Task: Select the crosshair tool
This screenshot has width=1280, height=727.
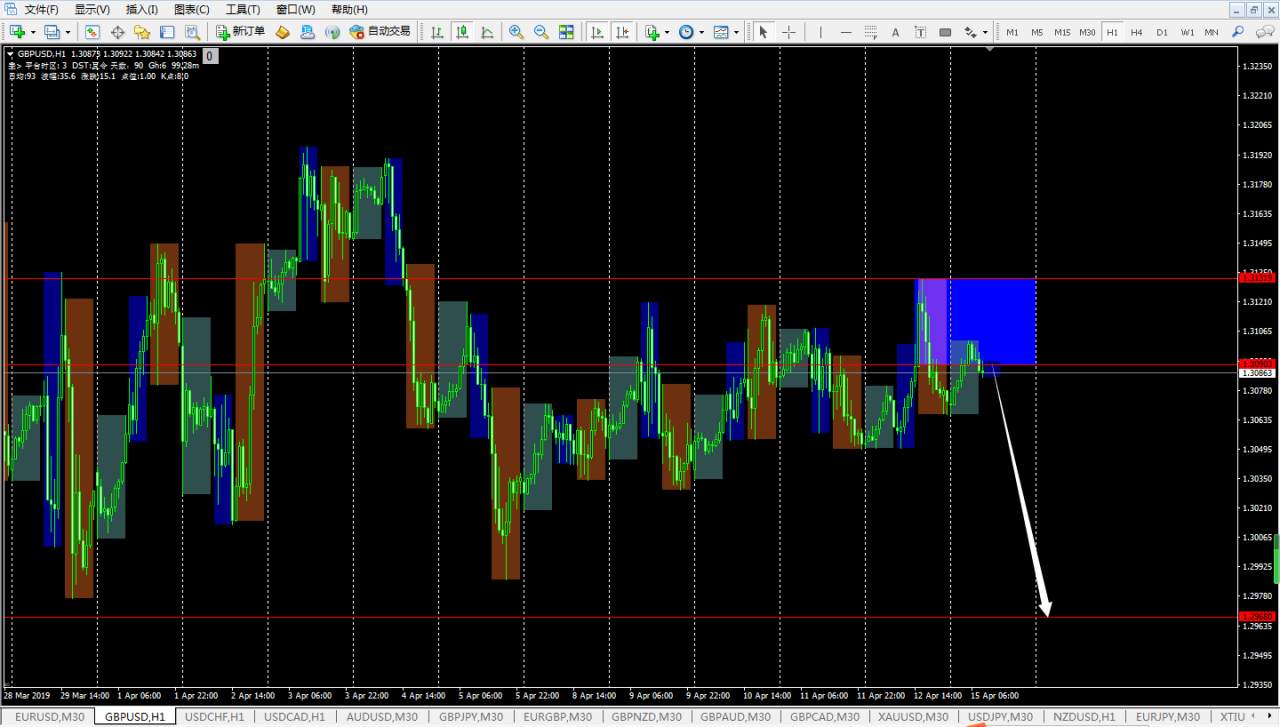Action: [x=789, y=32]
